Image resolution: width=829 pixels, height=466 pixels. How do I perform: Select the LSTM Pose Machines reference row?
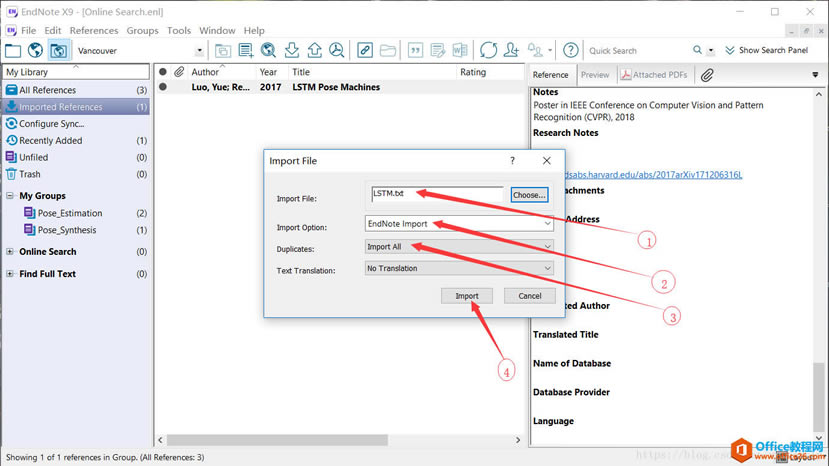[339, 87]
